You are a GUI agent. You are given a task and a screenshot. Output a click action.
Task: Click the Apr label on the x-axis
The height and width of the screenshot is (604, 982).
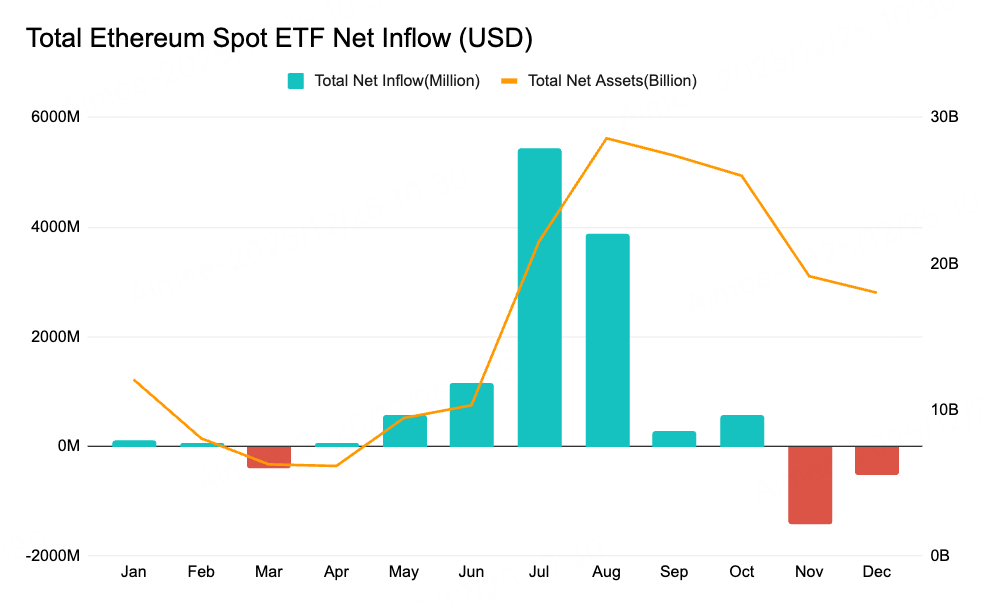(x=336, y=572)
